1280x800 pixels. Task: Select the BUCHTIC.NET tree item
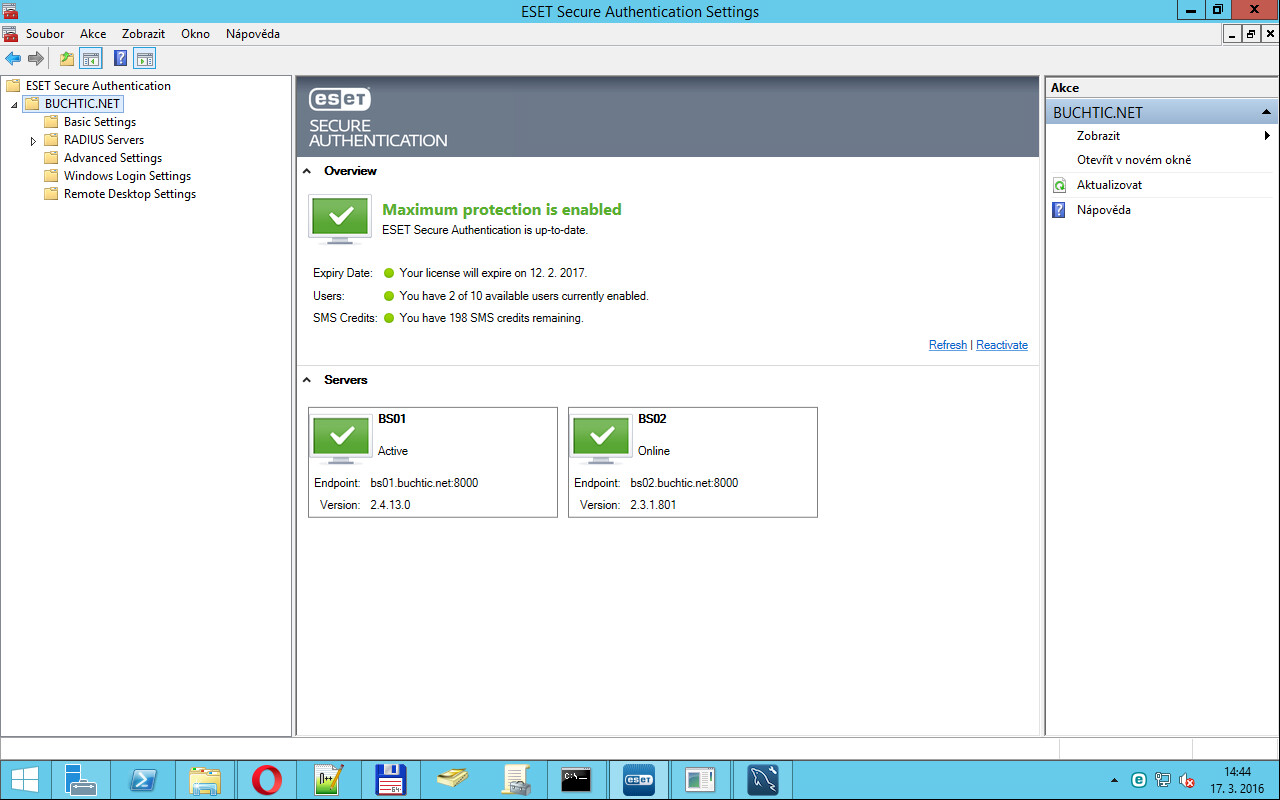point(83,104)
